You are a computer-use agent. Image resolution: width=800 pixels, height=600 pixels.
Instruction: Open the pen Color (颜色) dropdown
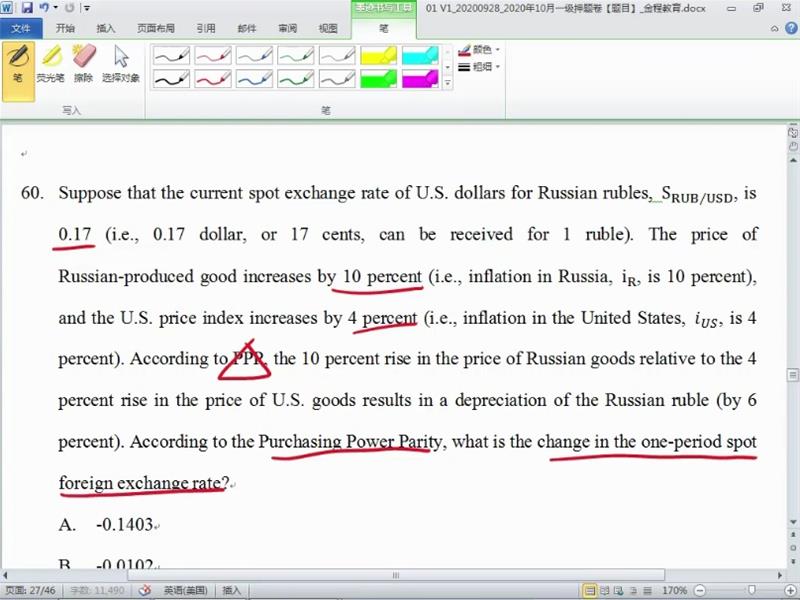tap(479, 49)
